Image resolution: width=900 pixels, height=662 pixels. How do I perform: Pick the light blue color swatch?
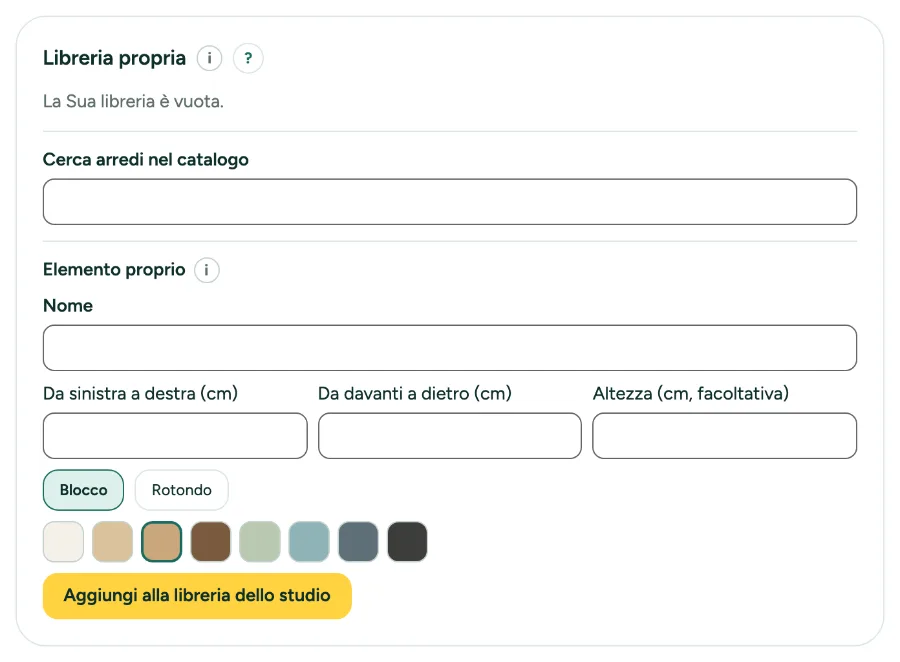(x=309, y=541)
